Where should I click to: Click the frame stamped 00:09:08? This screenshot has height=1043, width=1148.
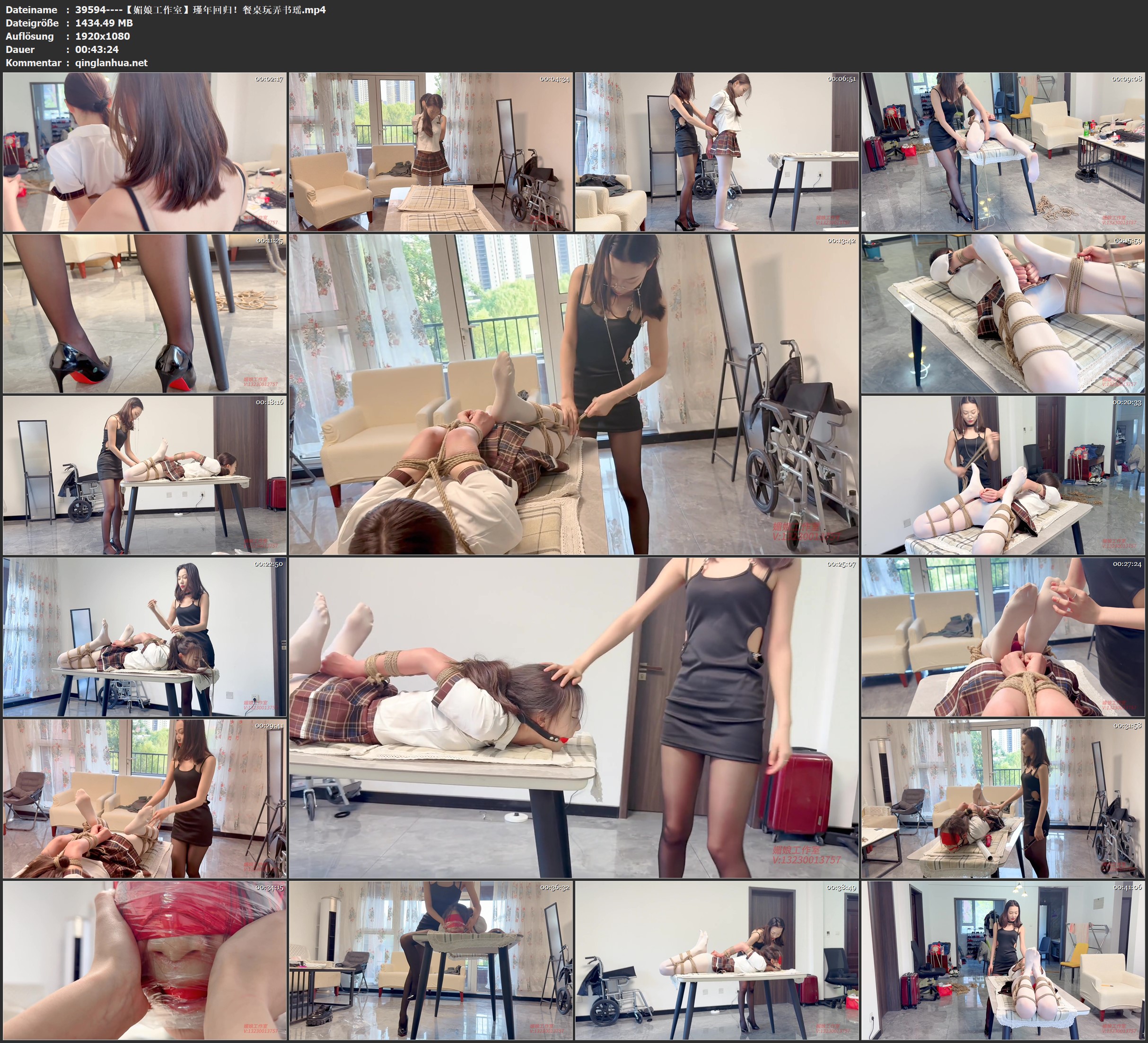pos(1003,151)
